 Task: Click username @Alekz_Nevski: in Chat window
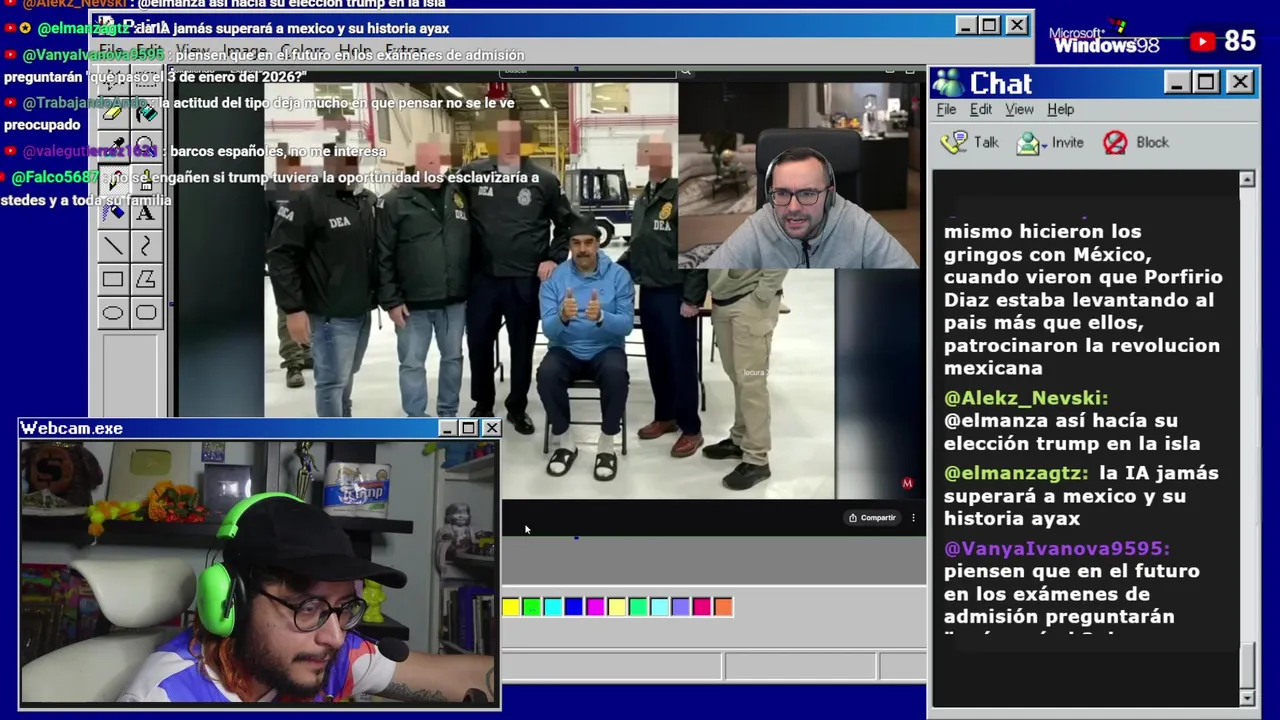pyautogui.click(x=1026, y=398)
